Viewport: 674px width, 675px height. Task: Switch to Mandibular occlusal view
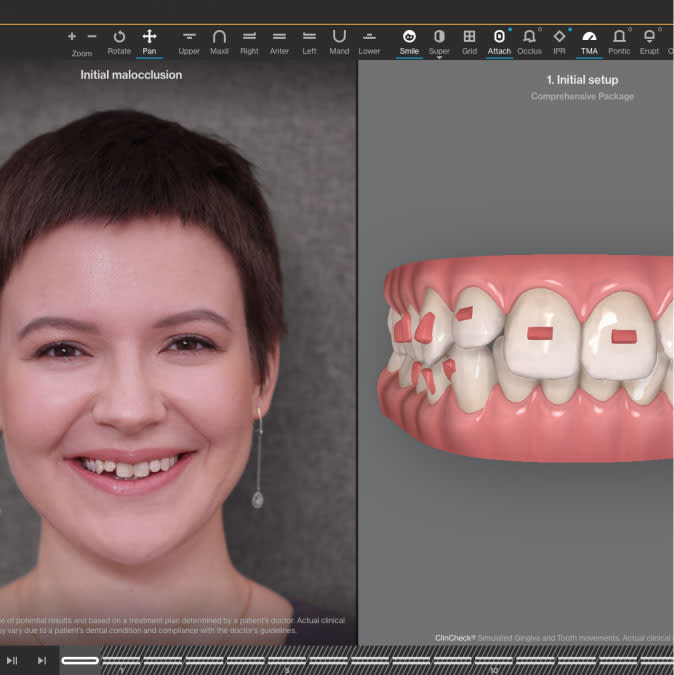[339, 37]
